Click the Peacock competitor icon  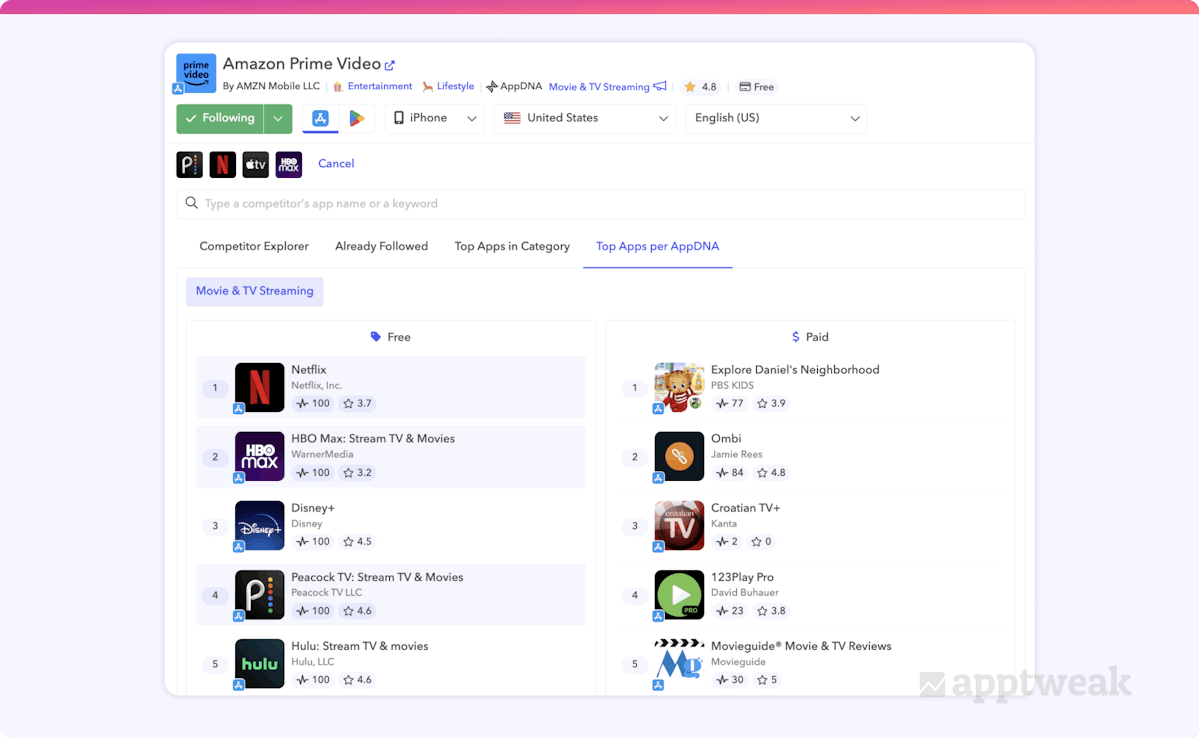point(189,164)
